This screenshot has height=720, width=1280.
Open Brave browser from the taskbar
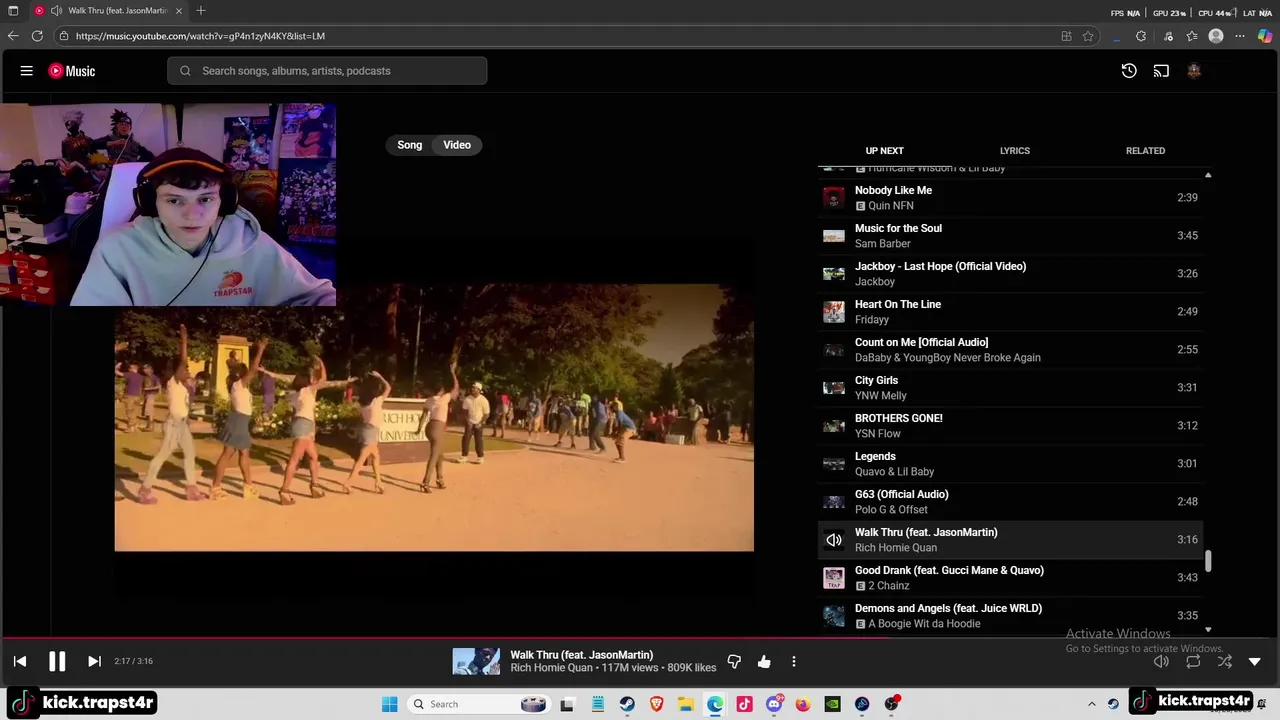tap(657, 704)
